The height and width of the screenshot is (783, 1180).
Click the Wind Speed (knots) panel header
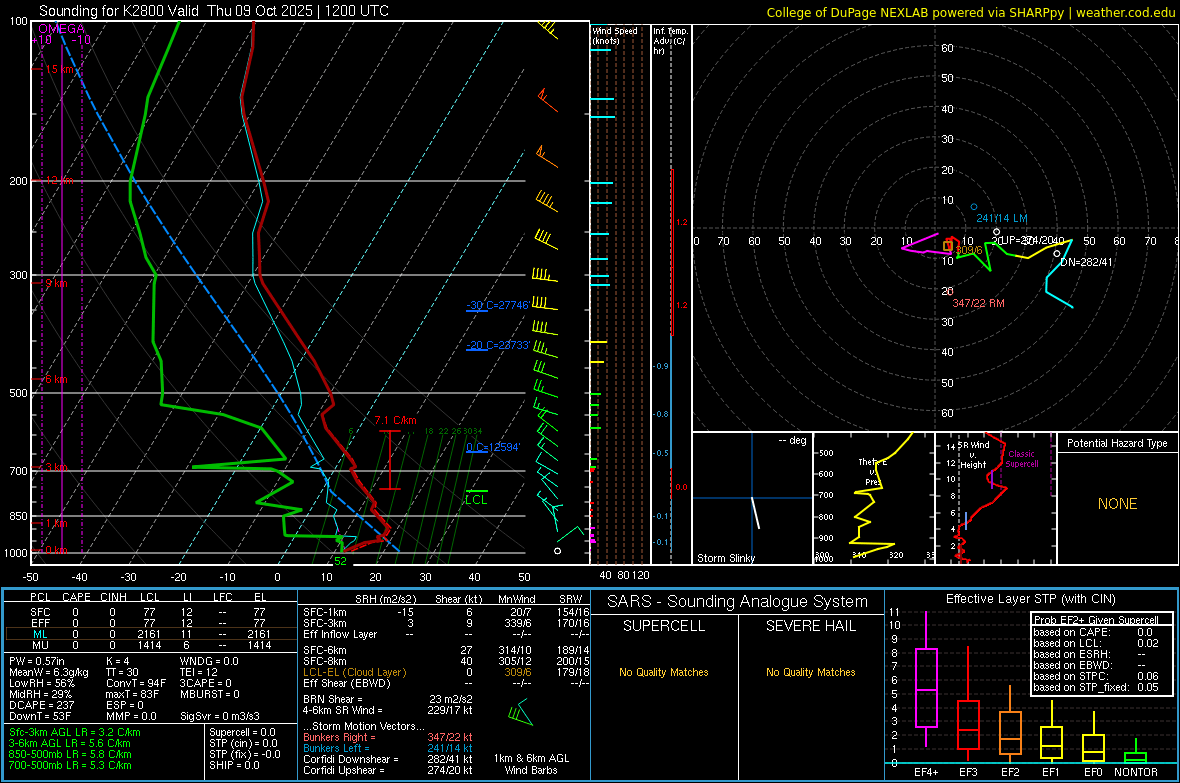coord(614,35)
